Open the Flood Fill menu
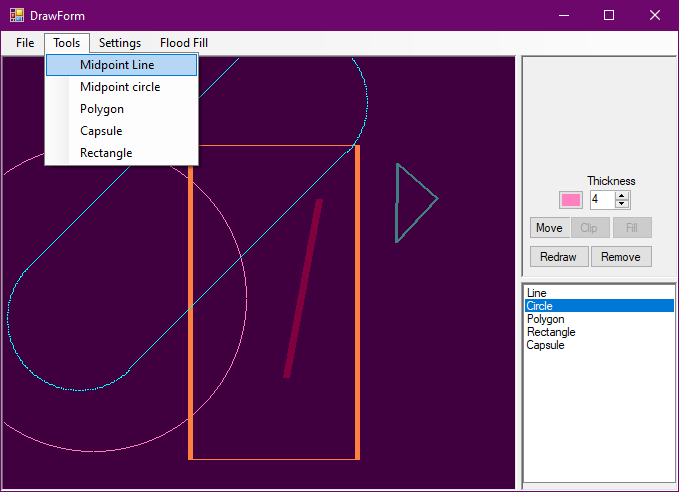Screen dimensions: 679x492 click(184, 43)
